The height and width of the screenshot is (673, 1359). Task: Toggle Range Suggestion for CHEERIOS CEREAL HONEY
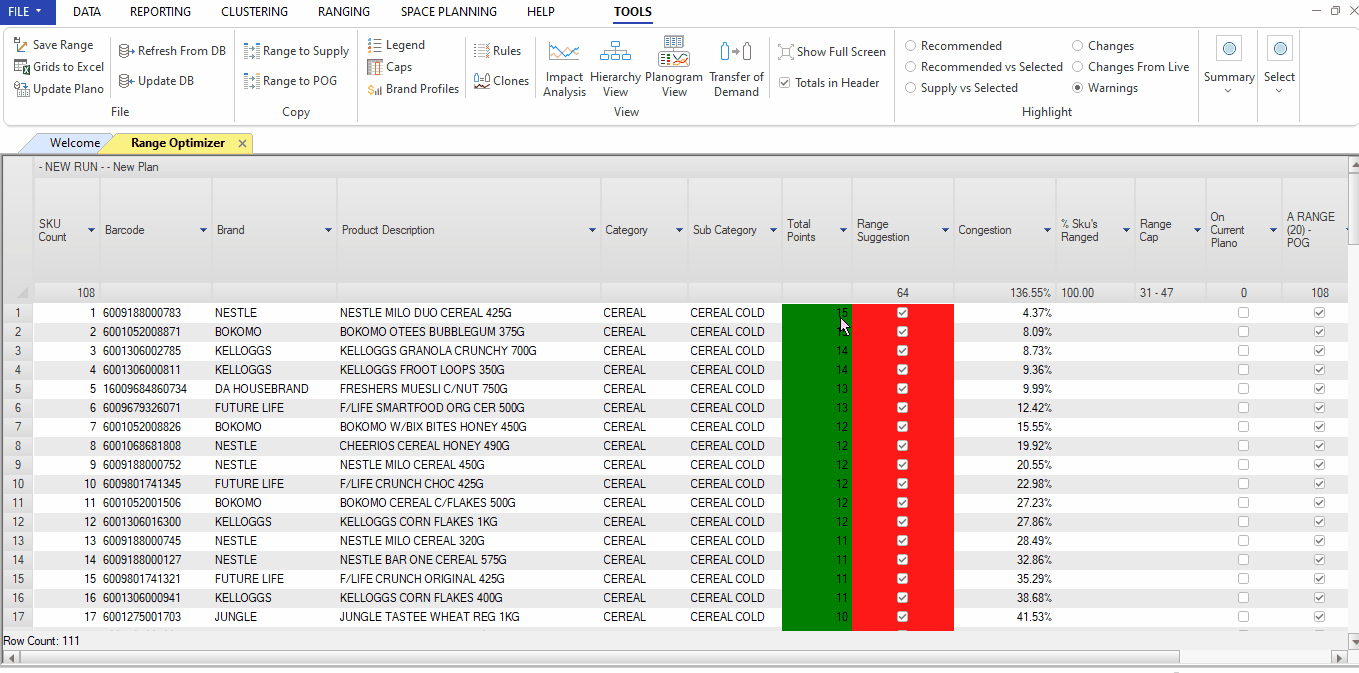tap(903, 446)
